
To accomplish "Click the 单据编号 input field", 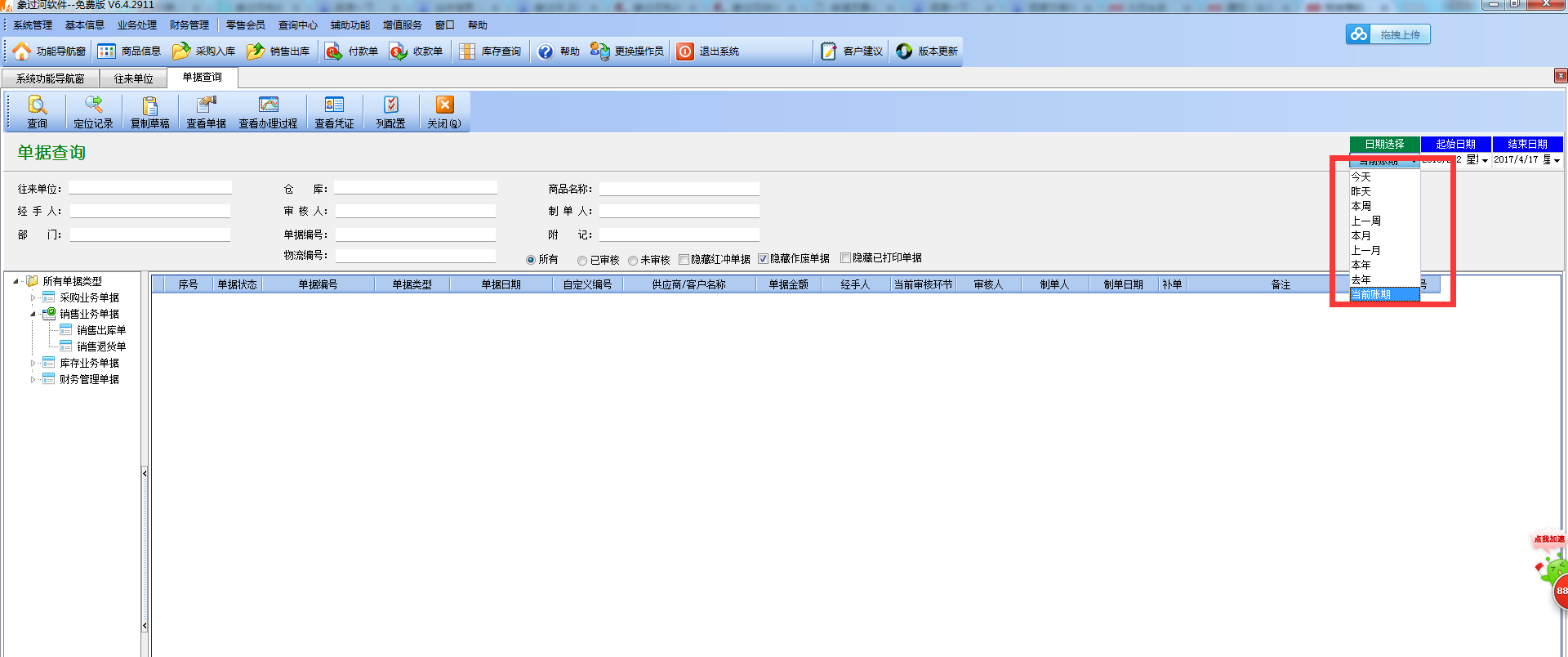I will pyautogui.click(x=416, y=234).
